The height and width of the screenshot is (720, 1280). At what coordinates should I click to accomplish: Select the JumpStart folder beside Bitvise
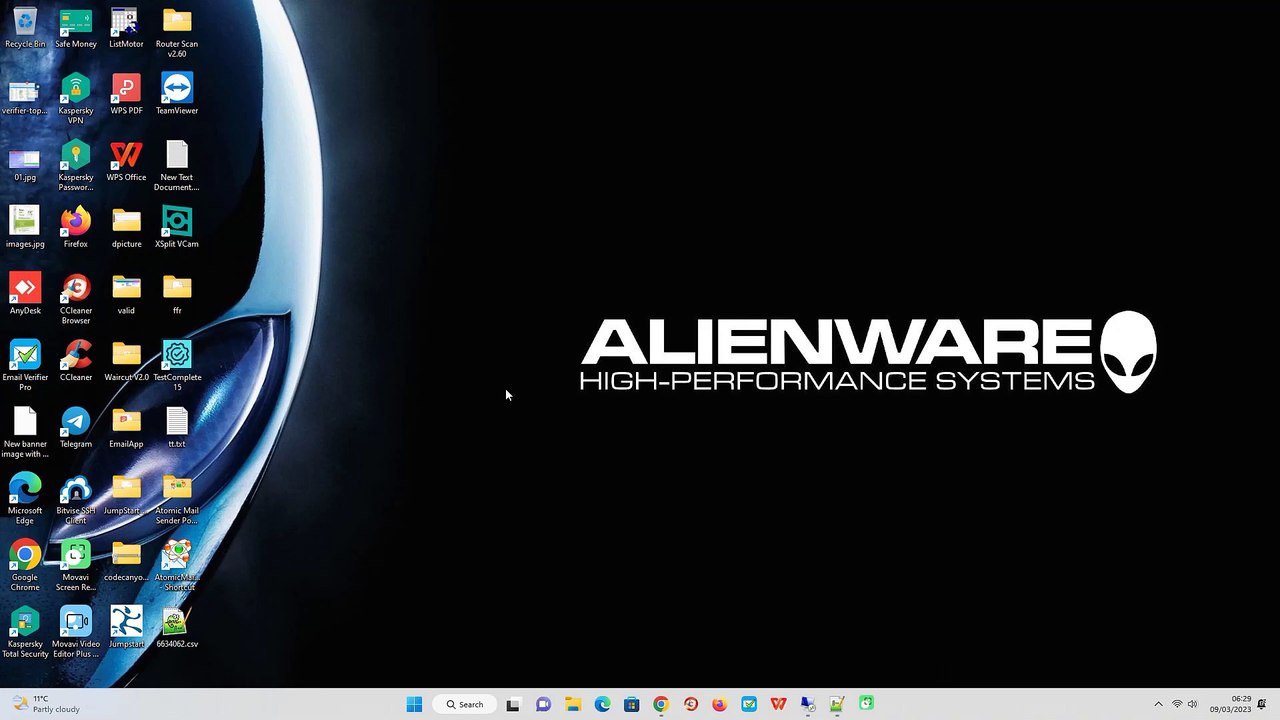point(126,495)
